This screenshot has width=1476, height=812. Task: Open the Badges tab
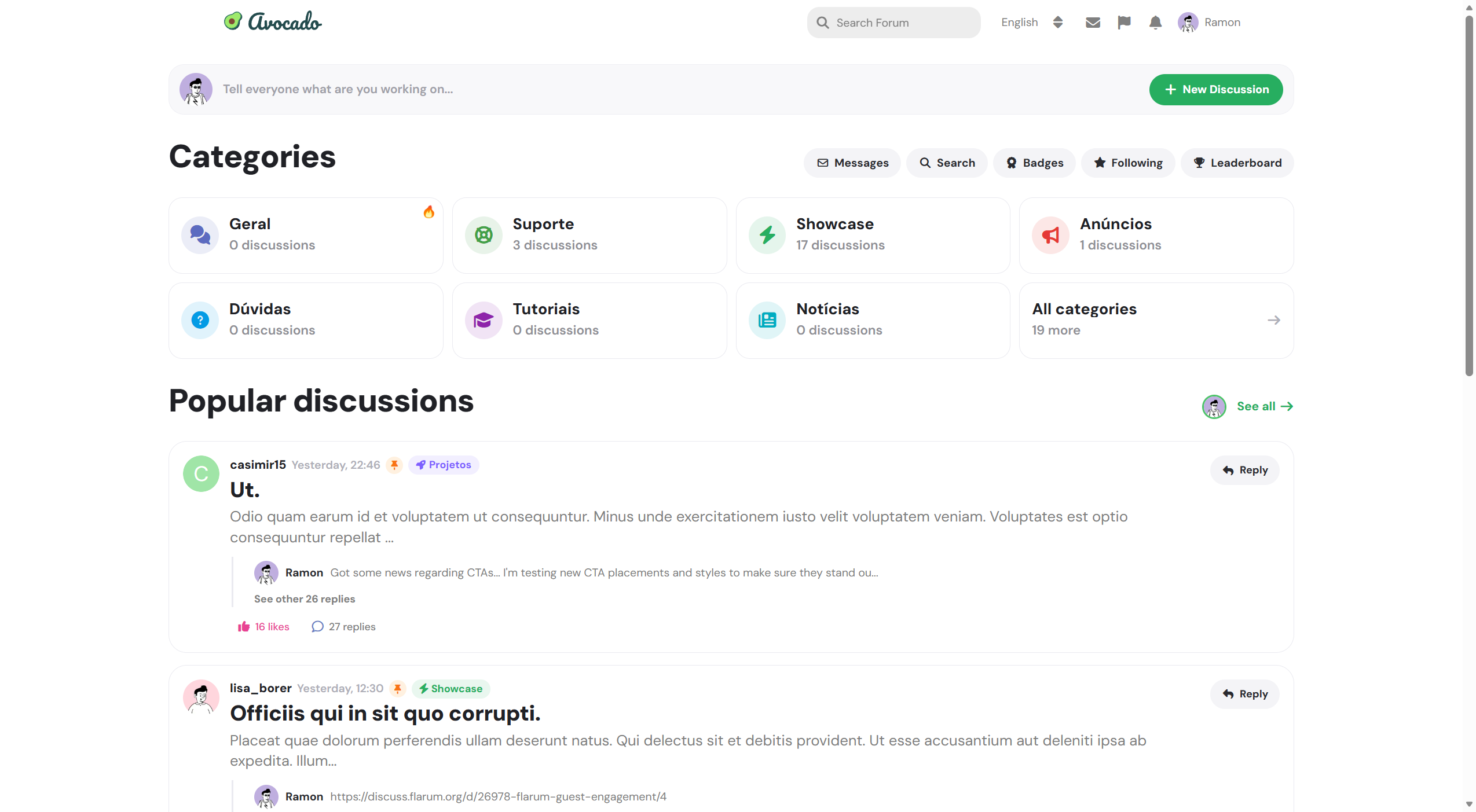1034,163
